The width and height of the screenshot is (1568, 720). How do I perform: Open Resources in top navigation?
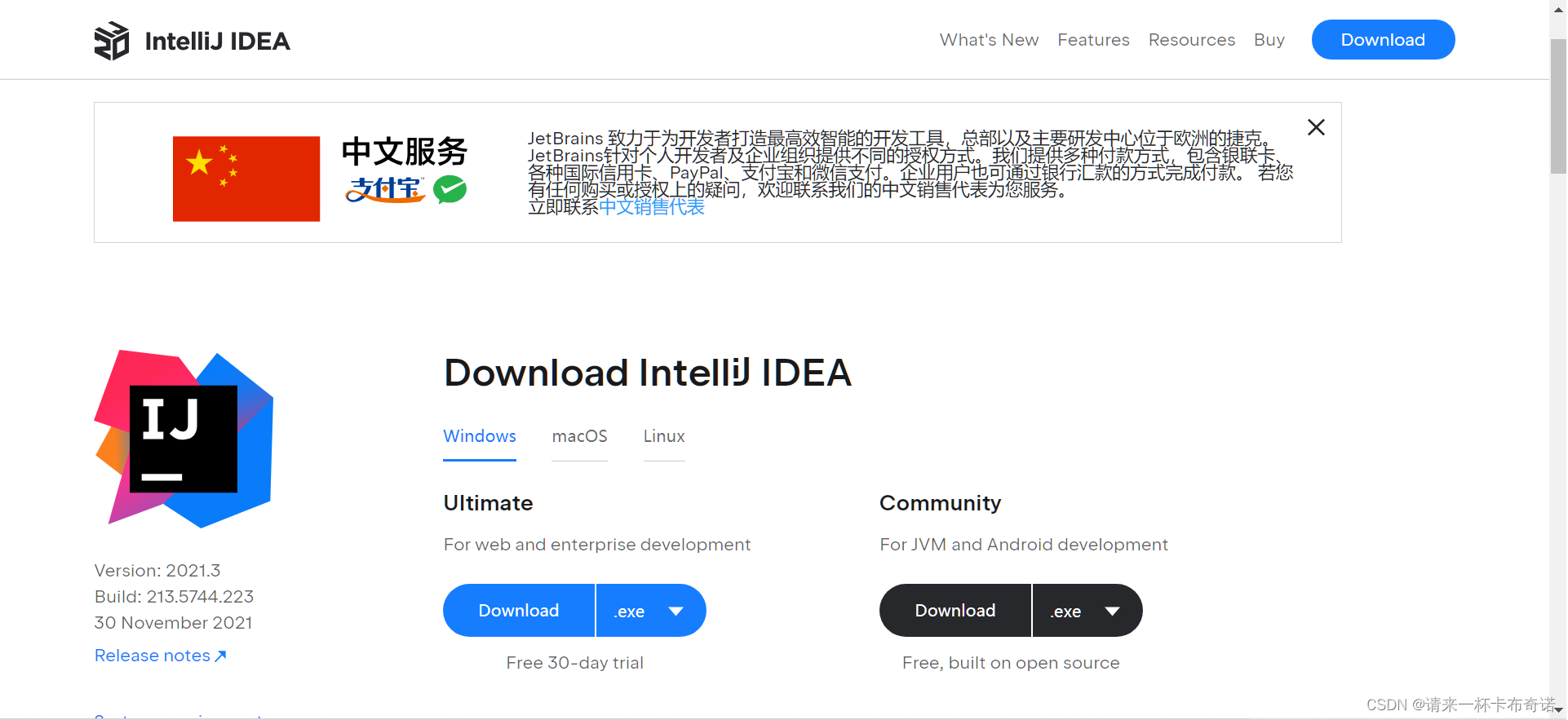1191,40
